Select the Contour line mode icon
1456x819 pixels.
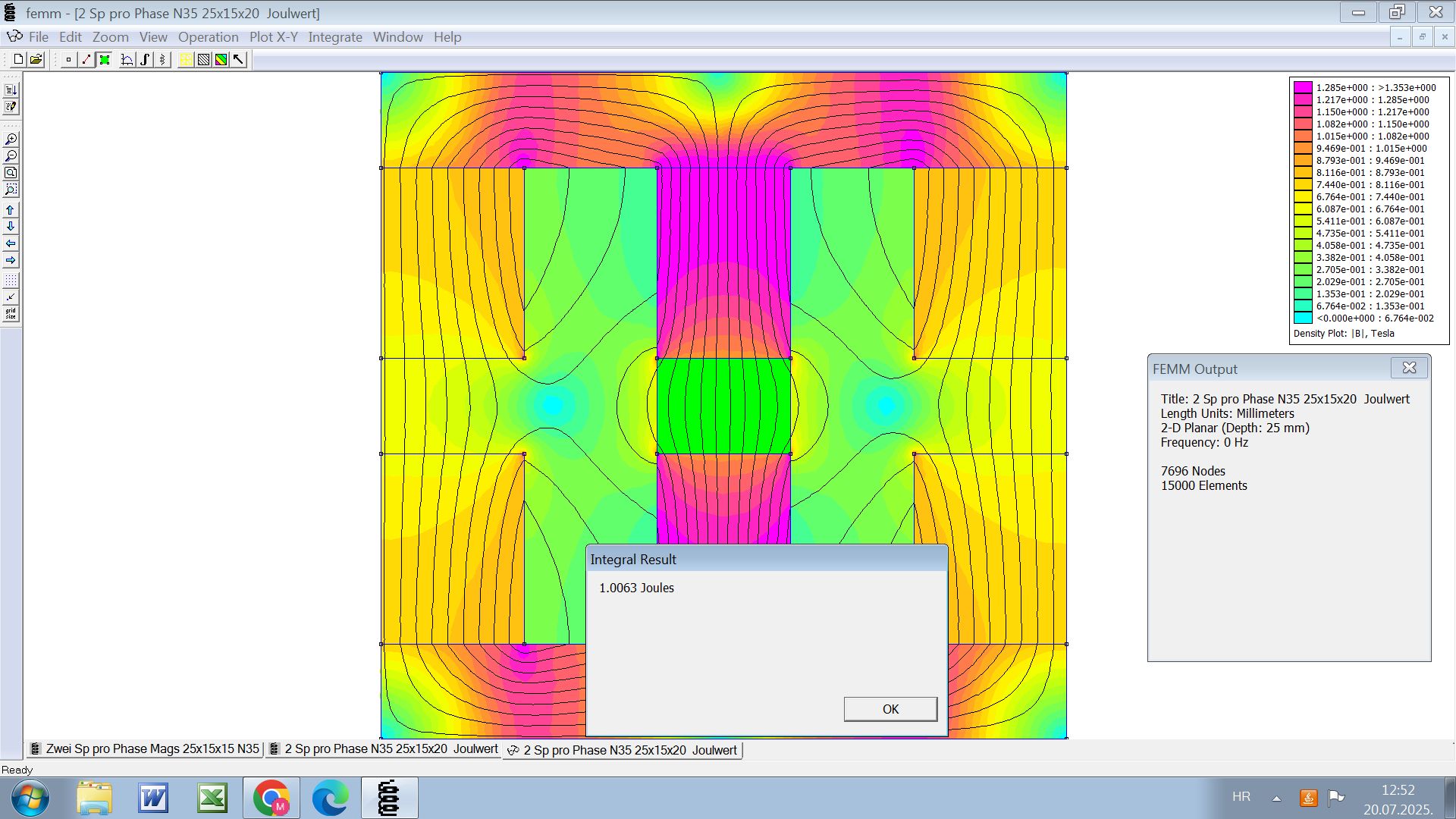click(x=86, y=59)
